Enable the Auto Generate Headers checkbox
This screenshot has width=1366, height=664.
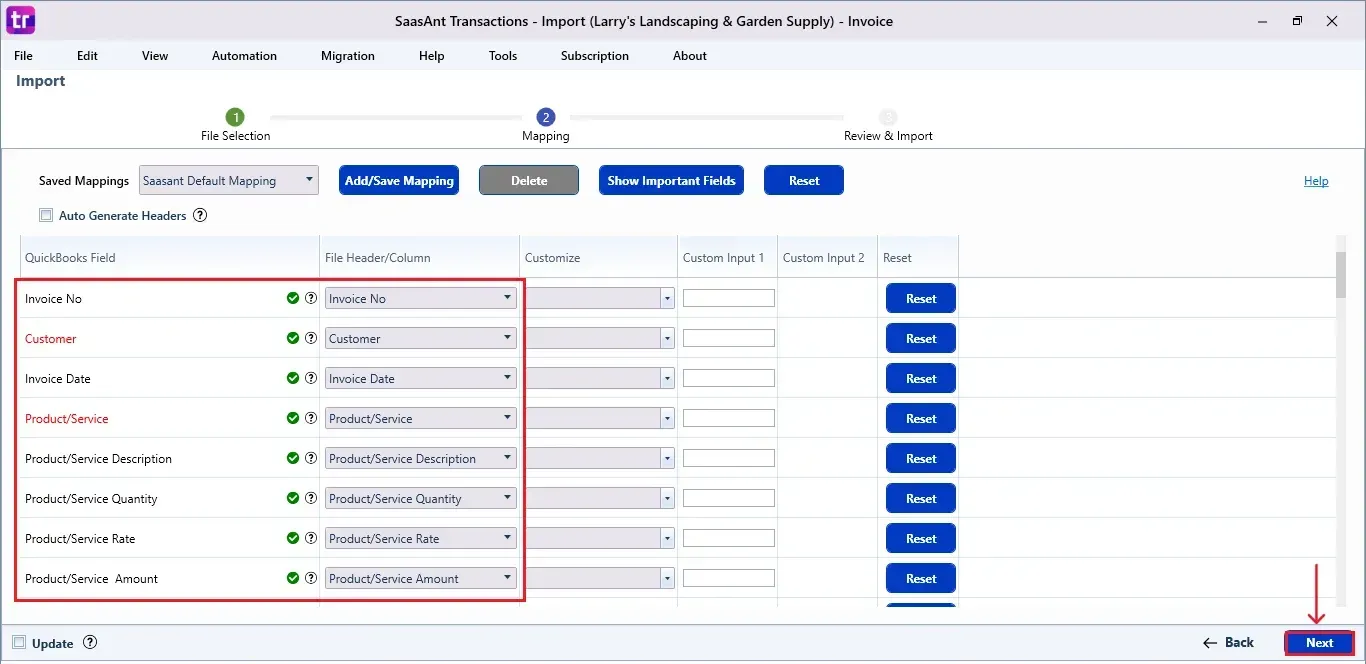pos(46,215)
